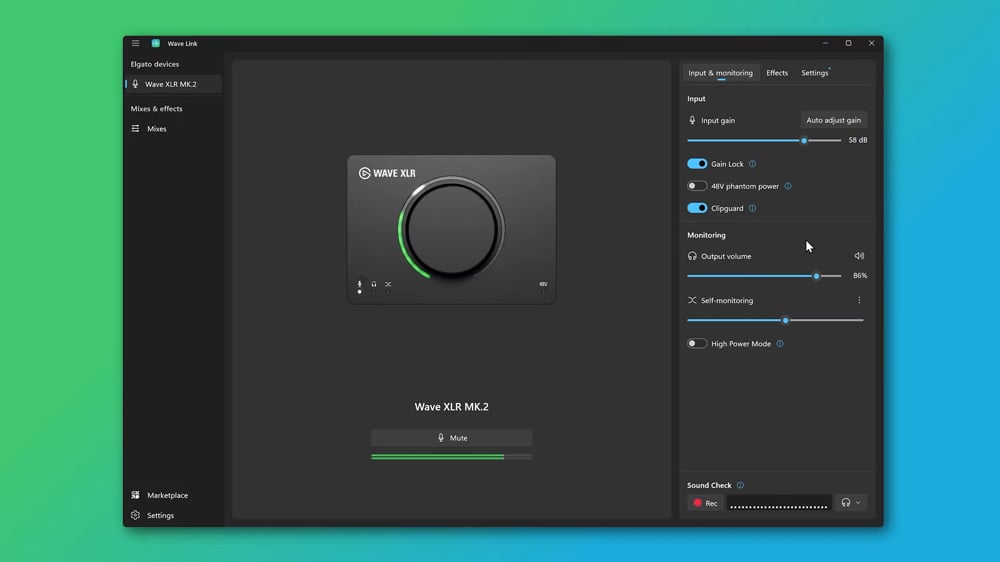Image resolution: width=1000 pixels, height=562 pixels.
Task: Select Wave XLR MK.2 device in sidebar
Action: pos(173,84)
